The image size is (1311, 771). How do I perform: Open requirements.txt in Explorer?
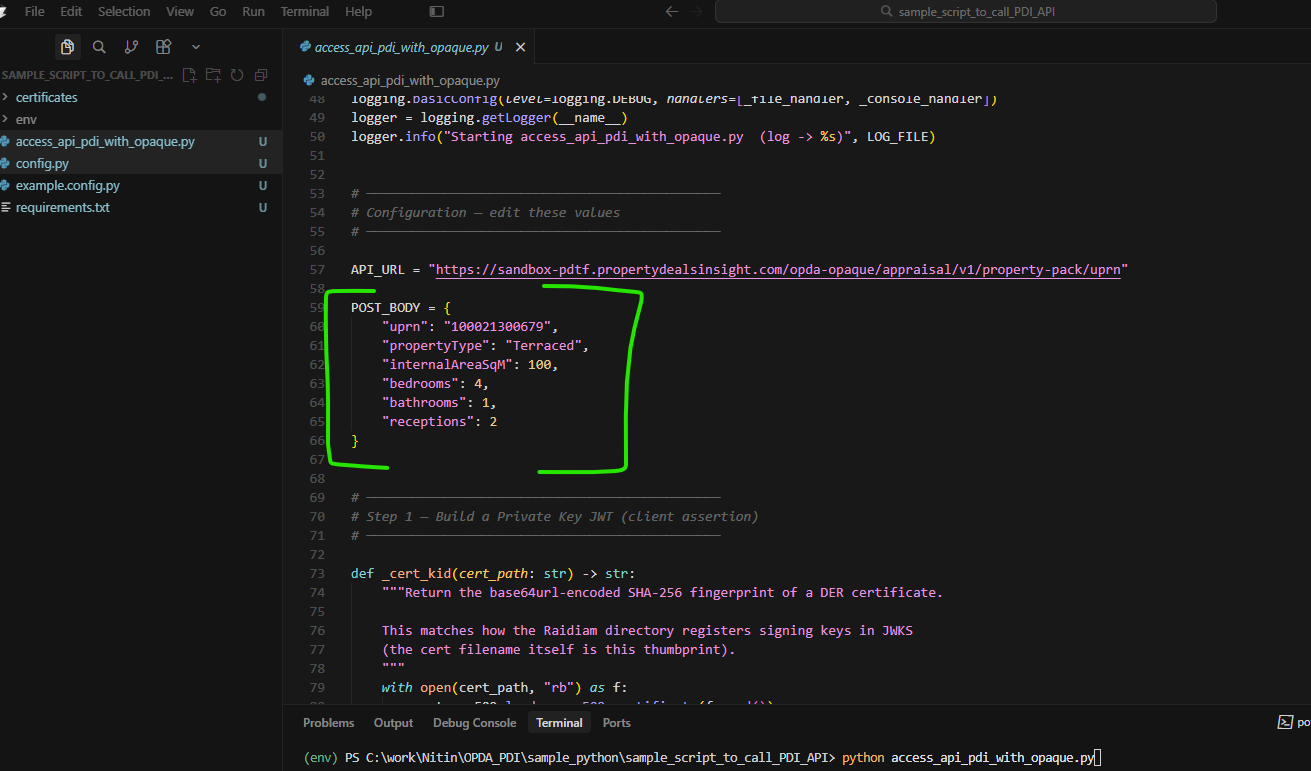pyautogui.click(x=141, y=207)
